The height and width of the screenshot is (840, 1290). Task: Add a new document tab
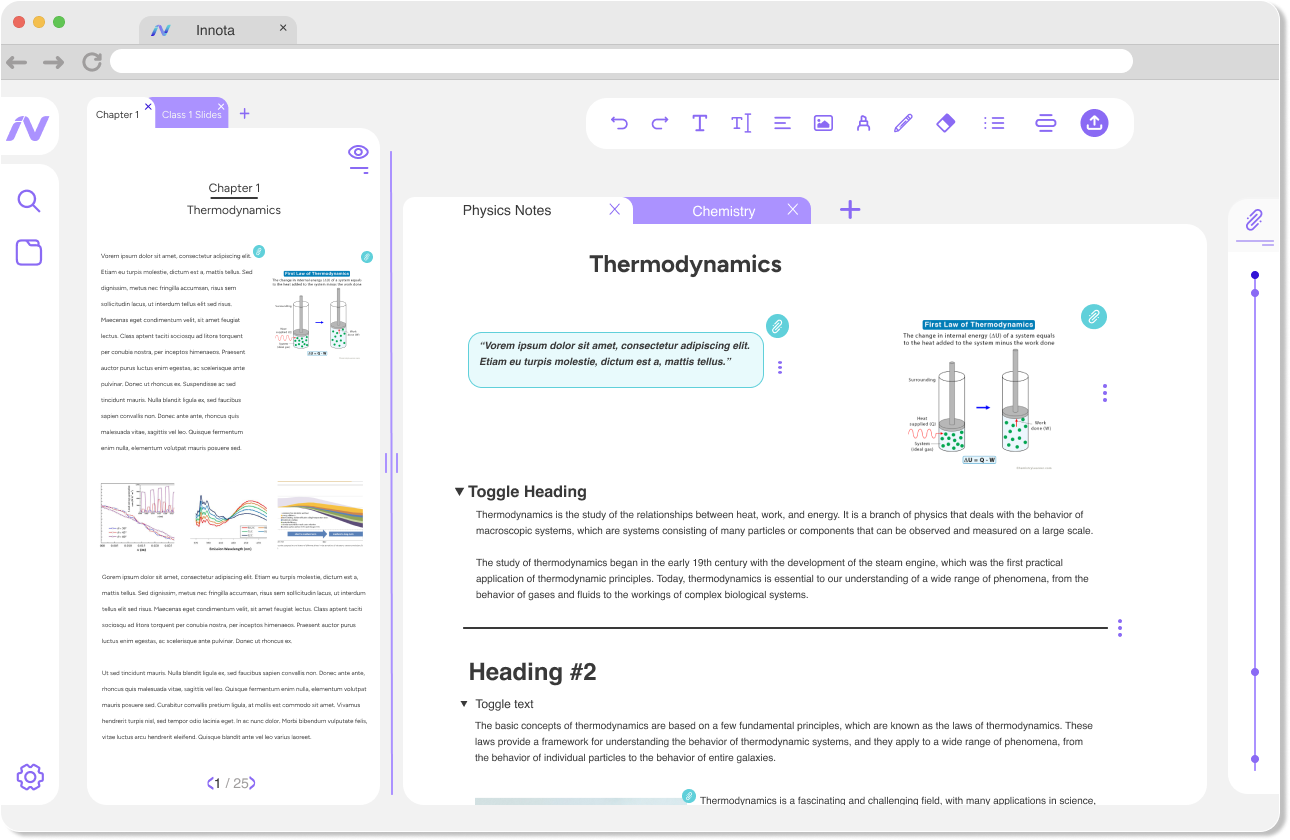click(x=245, y=114)
